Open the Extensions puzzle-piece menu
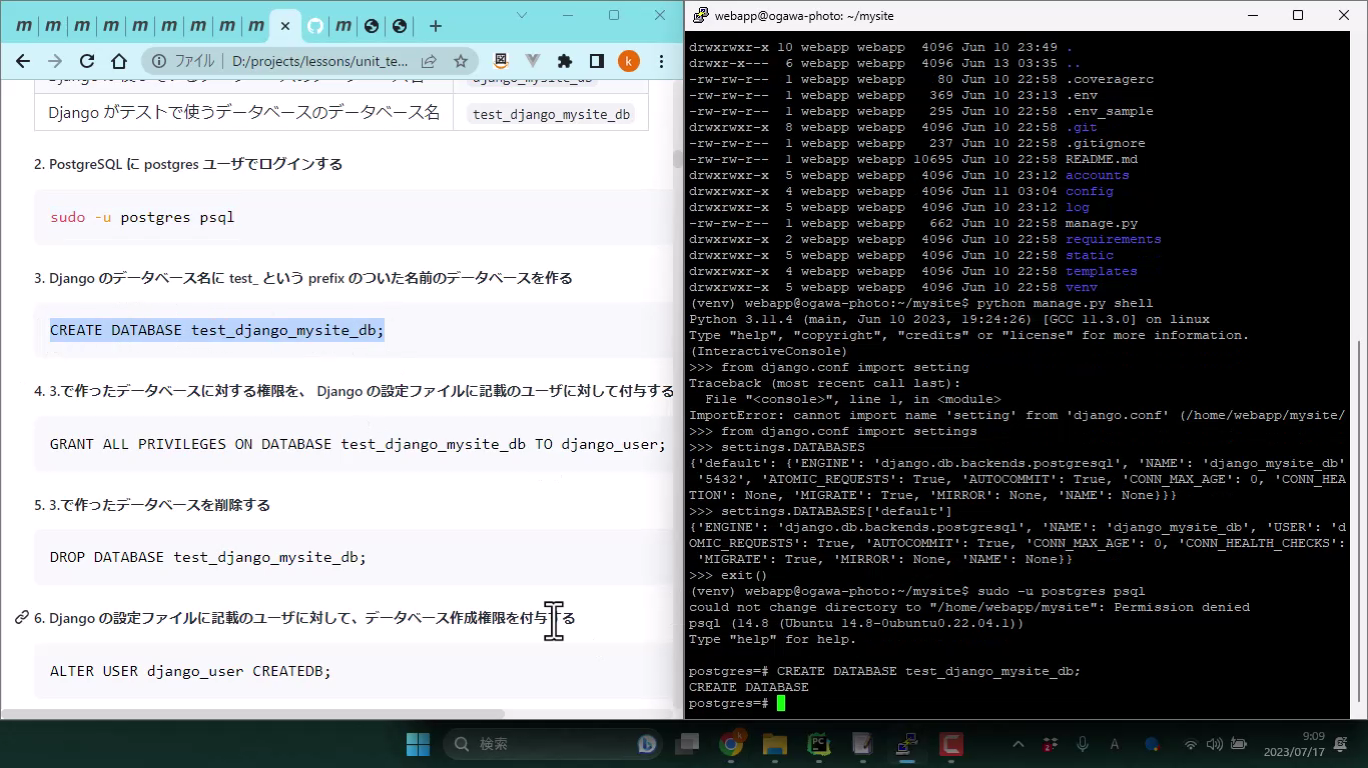1368x768 pixels. tap(564, 61)
